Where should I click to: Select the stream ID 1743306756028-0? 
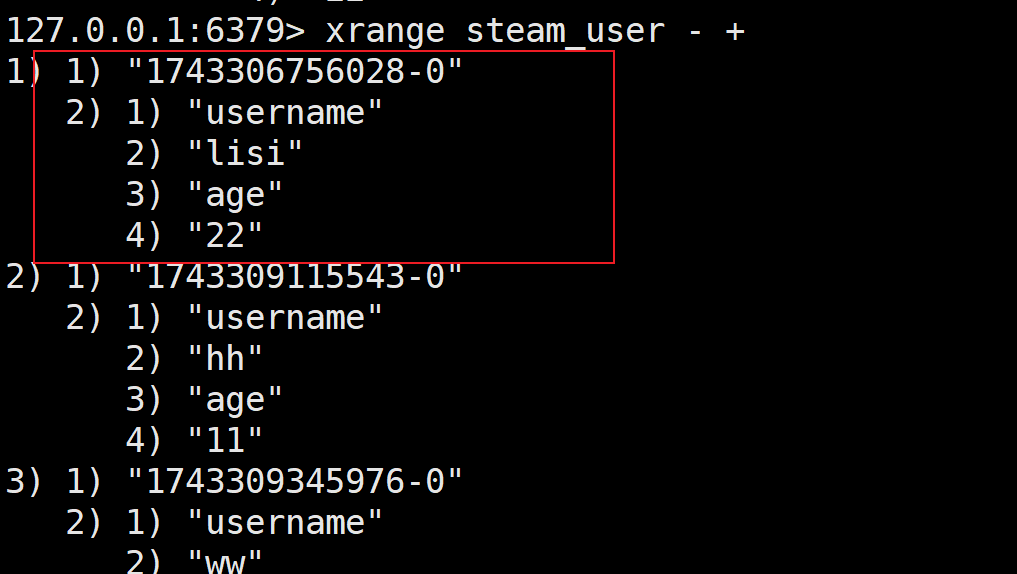point(294,71)
